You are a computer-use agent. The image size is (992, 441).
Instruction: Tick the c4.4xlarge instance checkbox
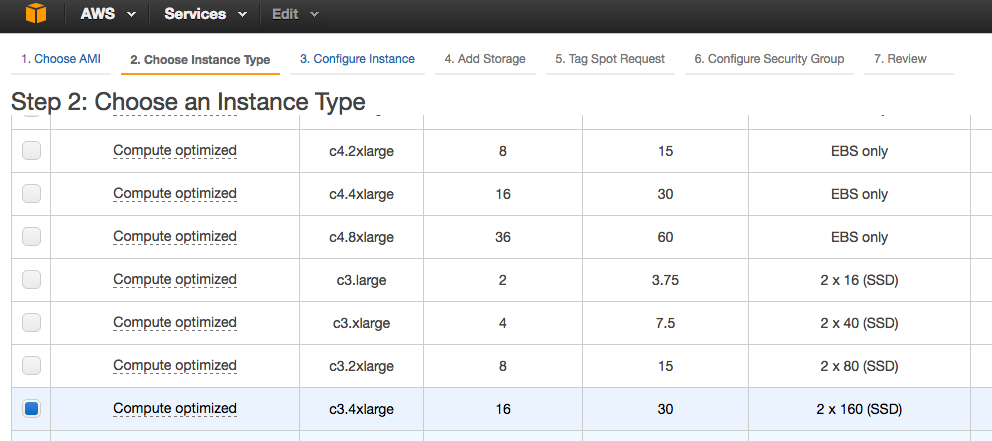pos(32,194)
